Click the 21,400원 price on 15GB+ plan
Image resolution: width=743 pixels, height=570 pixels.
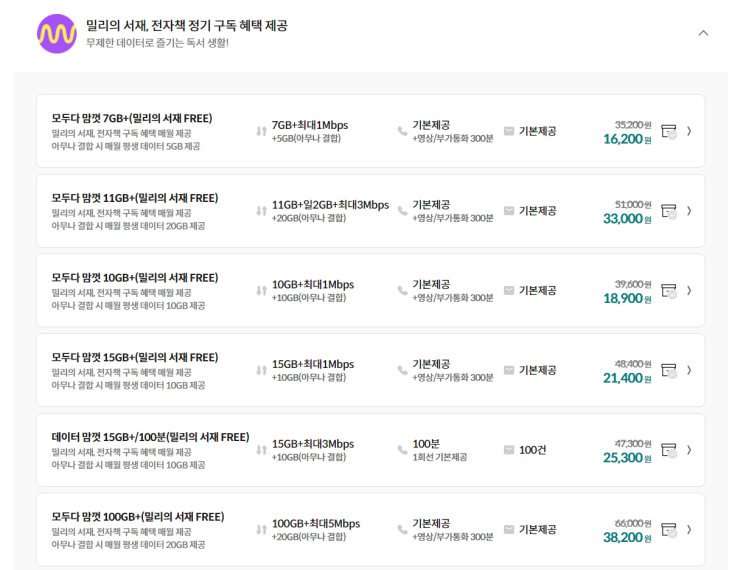pyautogui.click(x=623, y=378)
